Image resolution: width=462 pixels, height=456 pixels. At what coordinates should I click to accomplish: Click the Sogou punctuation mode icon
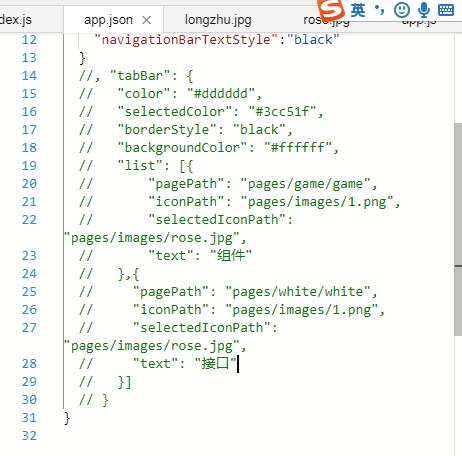click(x=380, y=10)
